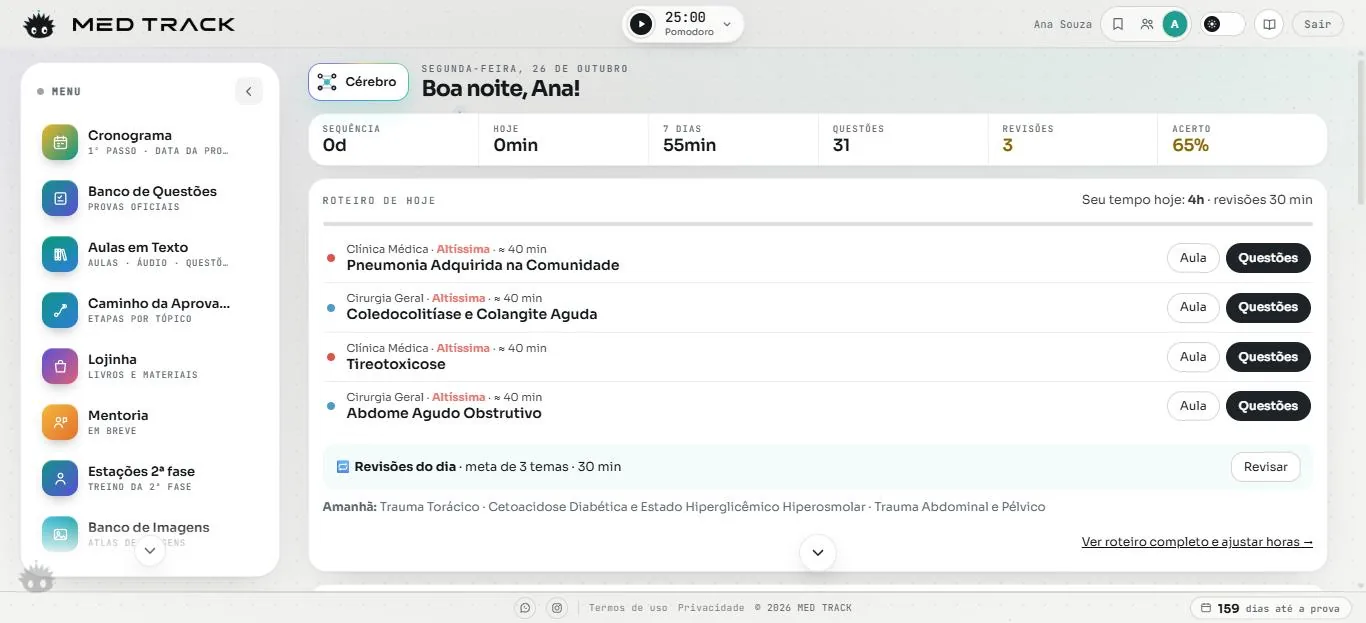Screen dimensions: 1366x623
Task: Open Privacidade link in footer
Action: (x=711, y=608)
